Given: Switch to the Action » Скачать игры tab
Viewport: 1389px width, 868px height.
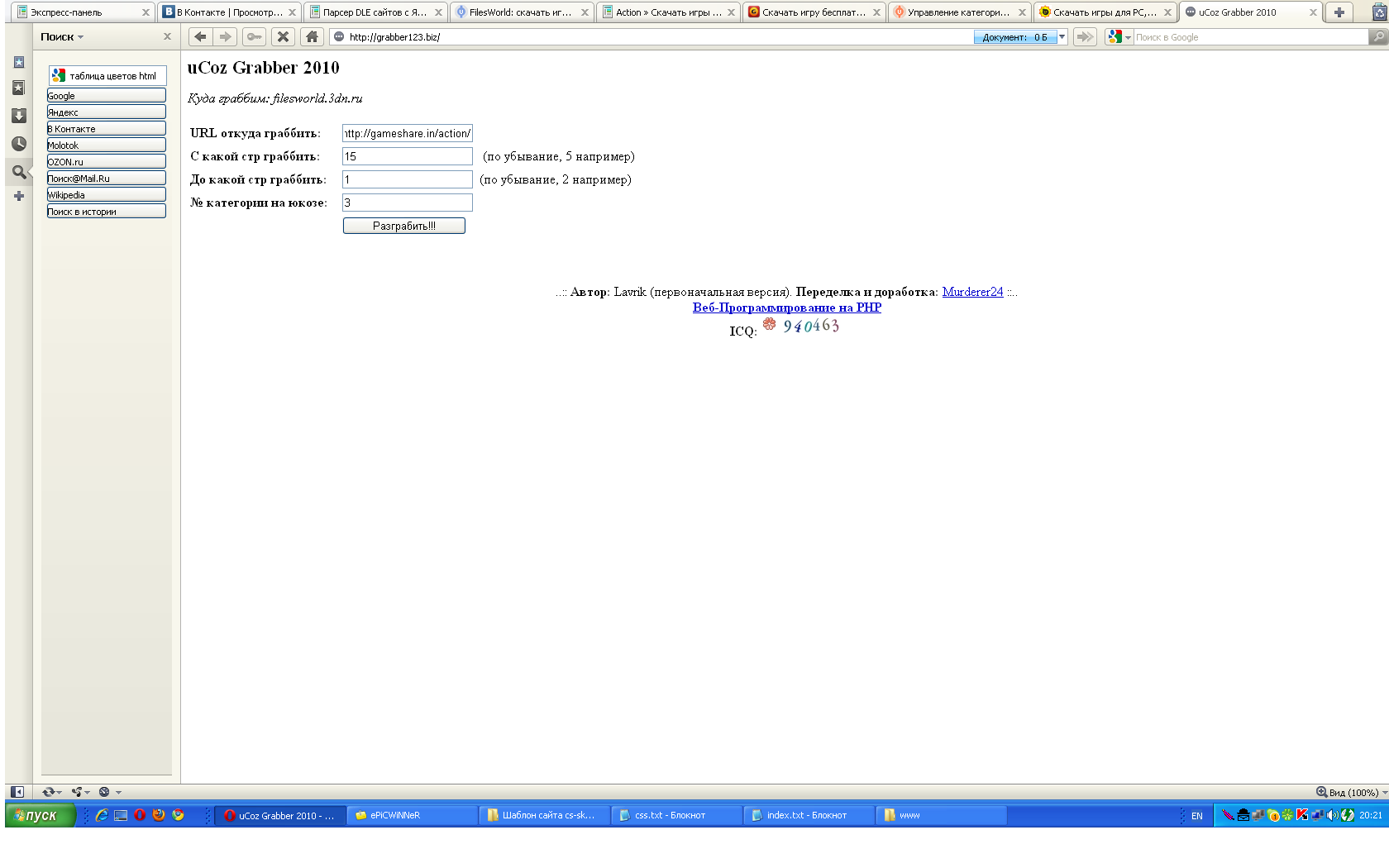Looking at the screenshot, I should click(x=668, y=12).
